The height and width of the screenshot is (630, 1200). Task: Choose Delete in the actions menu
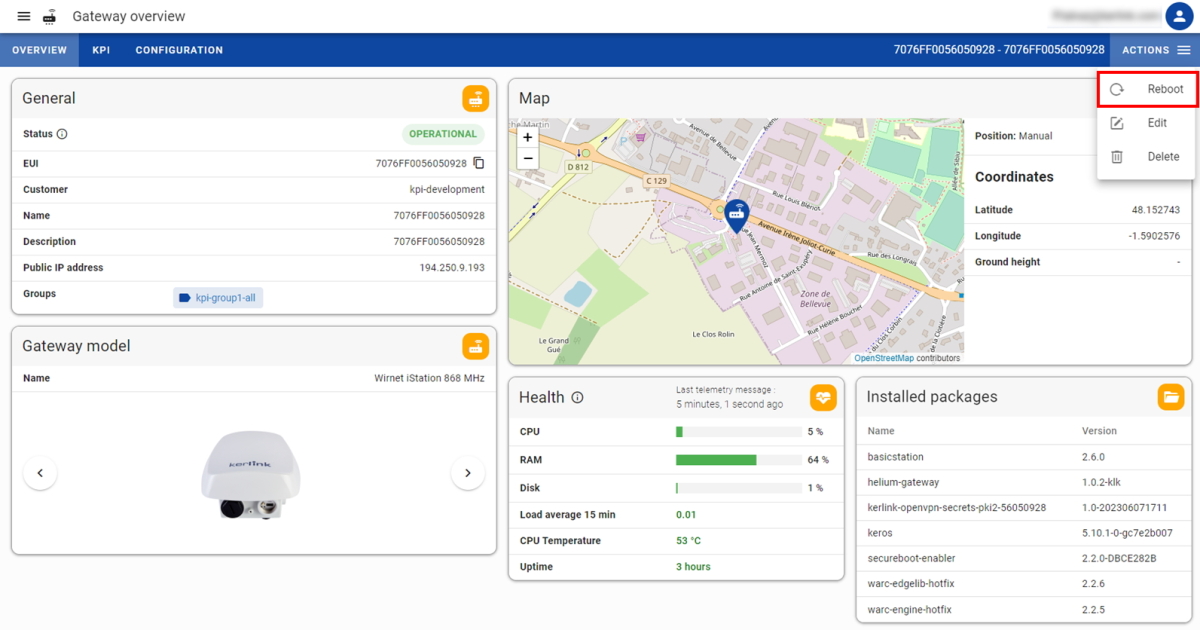coord(1146,157)
